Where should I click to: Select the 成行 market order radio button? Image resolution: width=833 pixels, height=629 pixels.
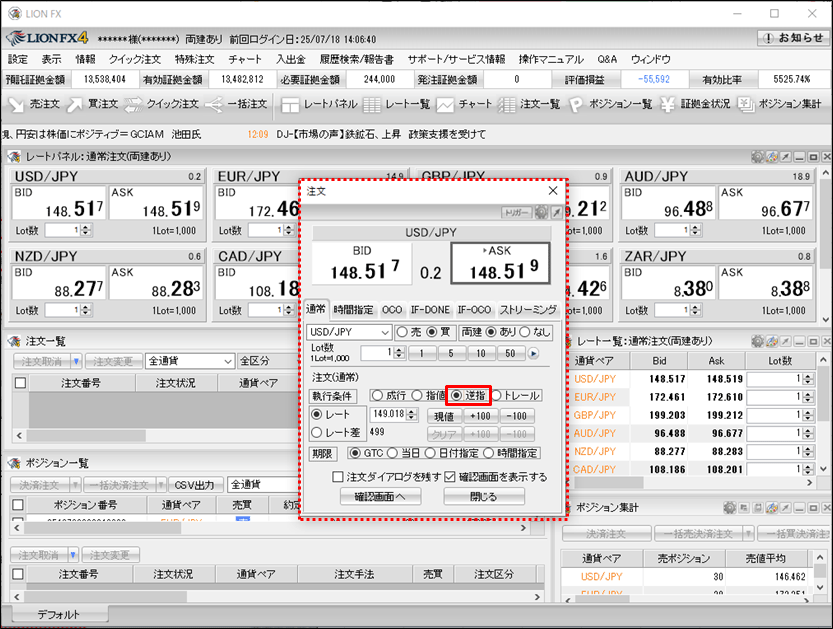[377, 396]
